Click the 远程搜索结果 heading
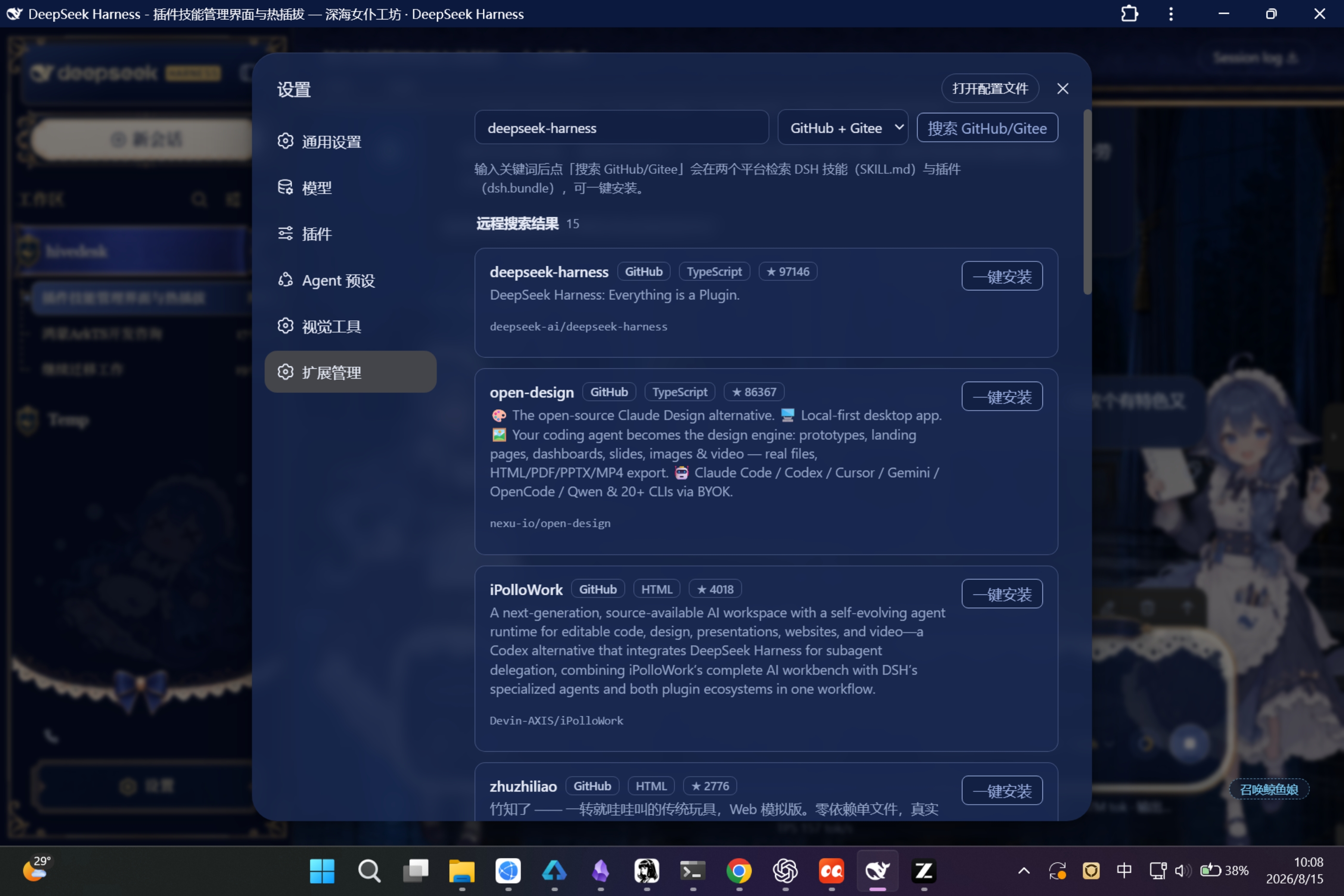This screenshot has width=1344, height=896. click(517, 224)
